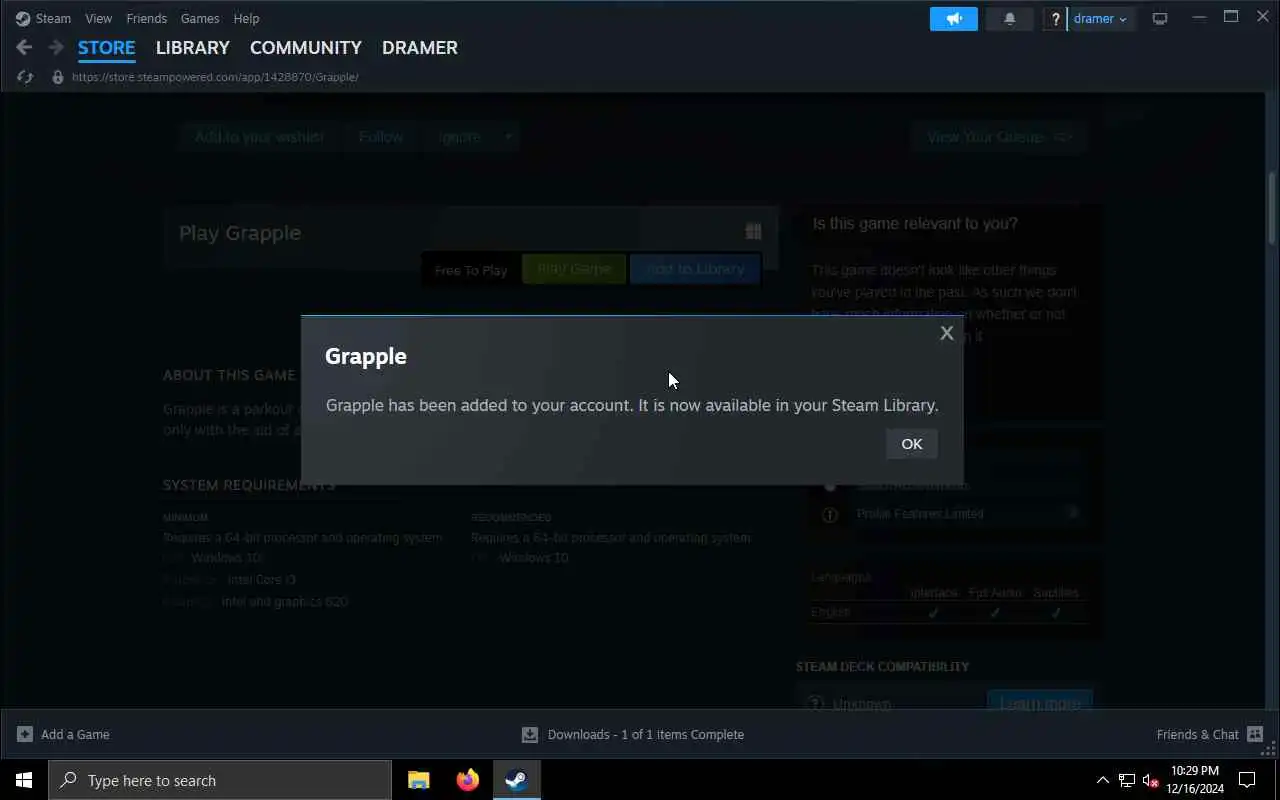Screen dimensions: 1280x800
Task: Click the green Play Game button
Action: (x=574, y=269)
